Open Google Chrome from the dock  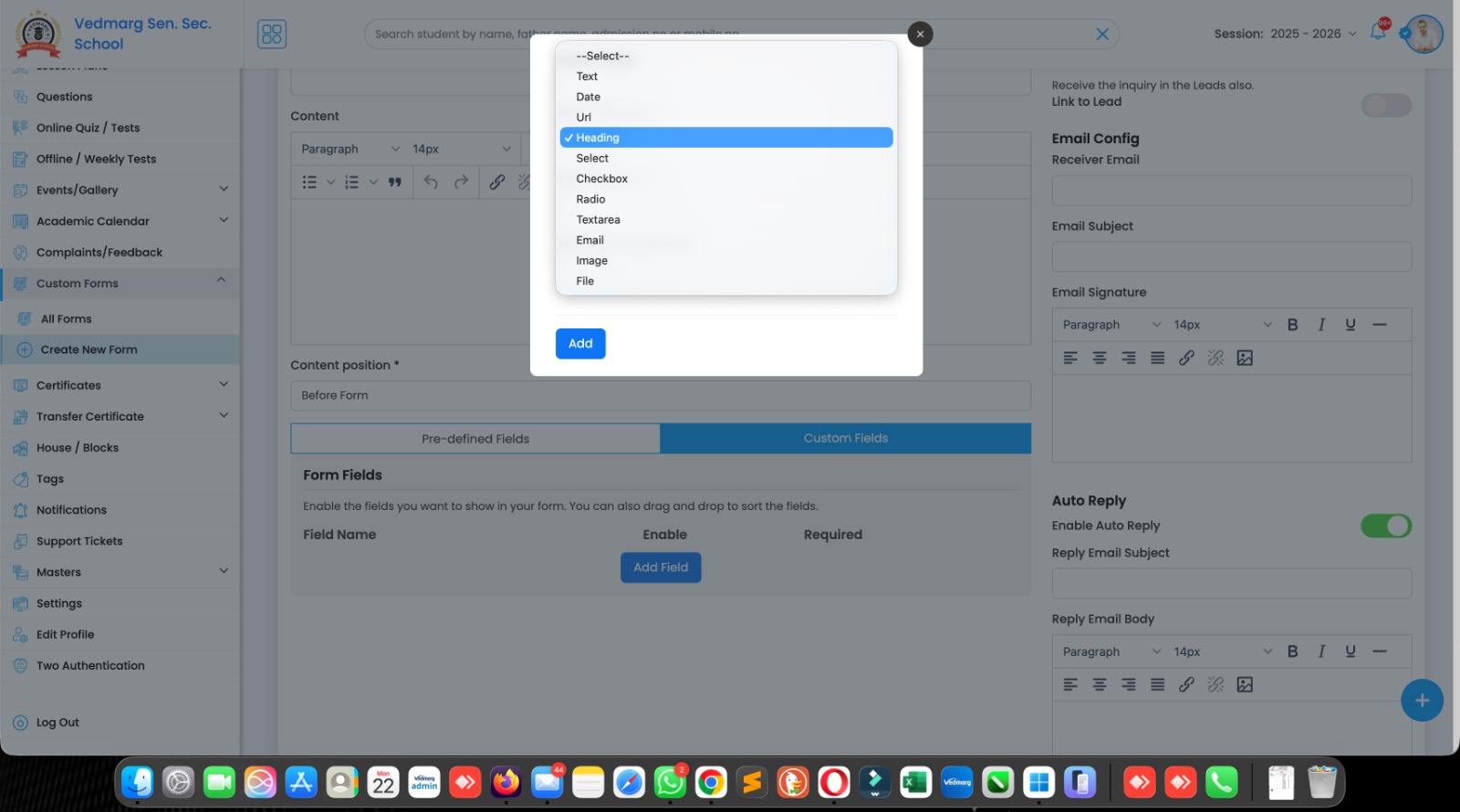pyautogui.click(x=711, y=783)
